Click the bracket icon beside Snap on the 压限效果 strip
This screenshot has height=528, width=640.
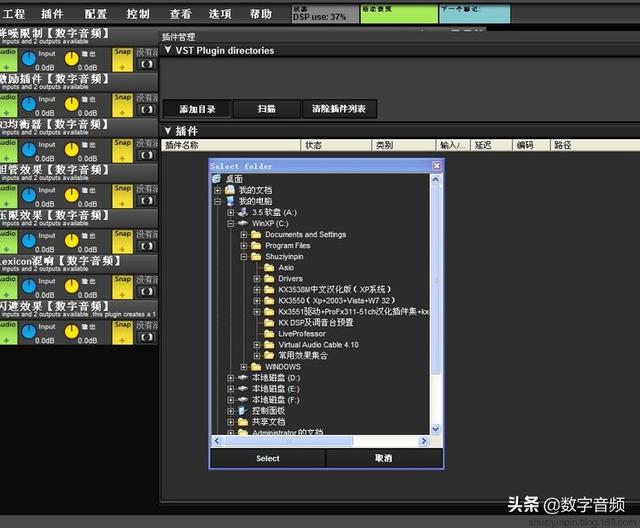147,246
